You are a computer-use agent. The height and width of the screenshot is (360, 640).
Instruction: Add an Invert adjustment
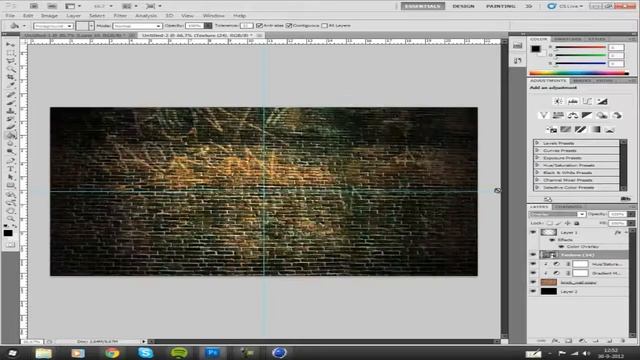click(551, 130)
